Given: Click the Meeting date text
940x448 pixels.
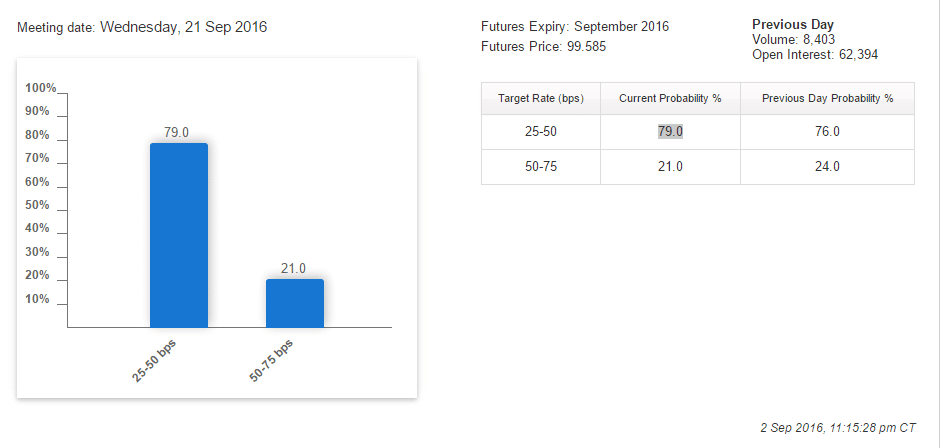Looking at the screenshot, I should [x=143, y=27].
